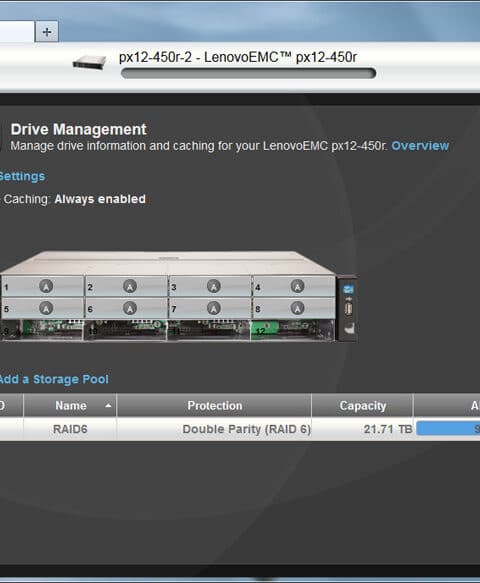Screen dimensions: 480x583
Task: Select the RAID6 storage pool name cell
Action: click(x=70, y=429)
